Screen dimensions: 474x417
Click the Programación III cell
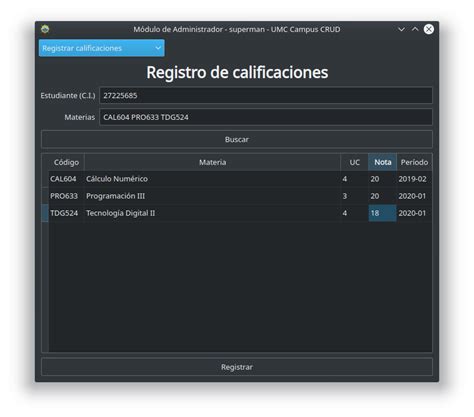click(x=212, y=196)
